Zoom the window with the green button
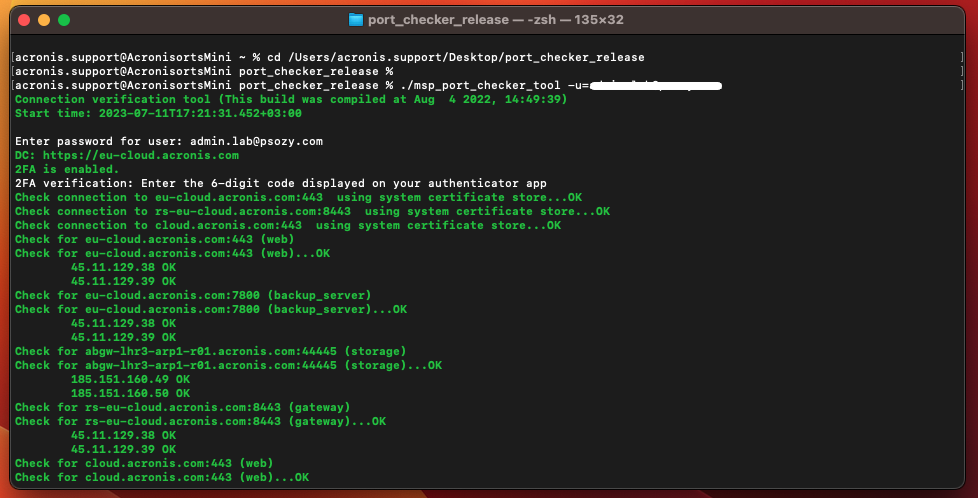978x498 pixels. point(64,20)
